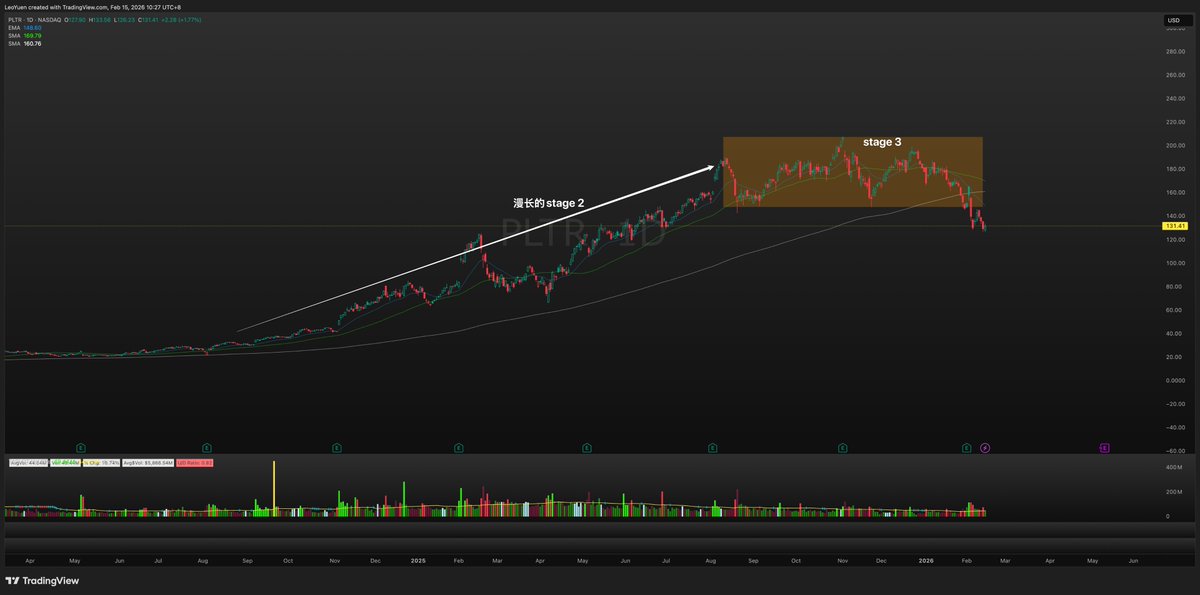The image size is (1200, 595).
Task: Click the AvgVol volume legend label
Action: tap(29, 463)
